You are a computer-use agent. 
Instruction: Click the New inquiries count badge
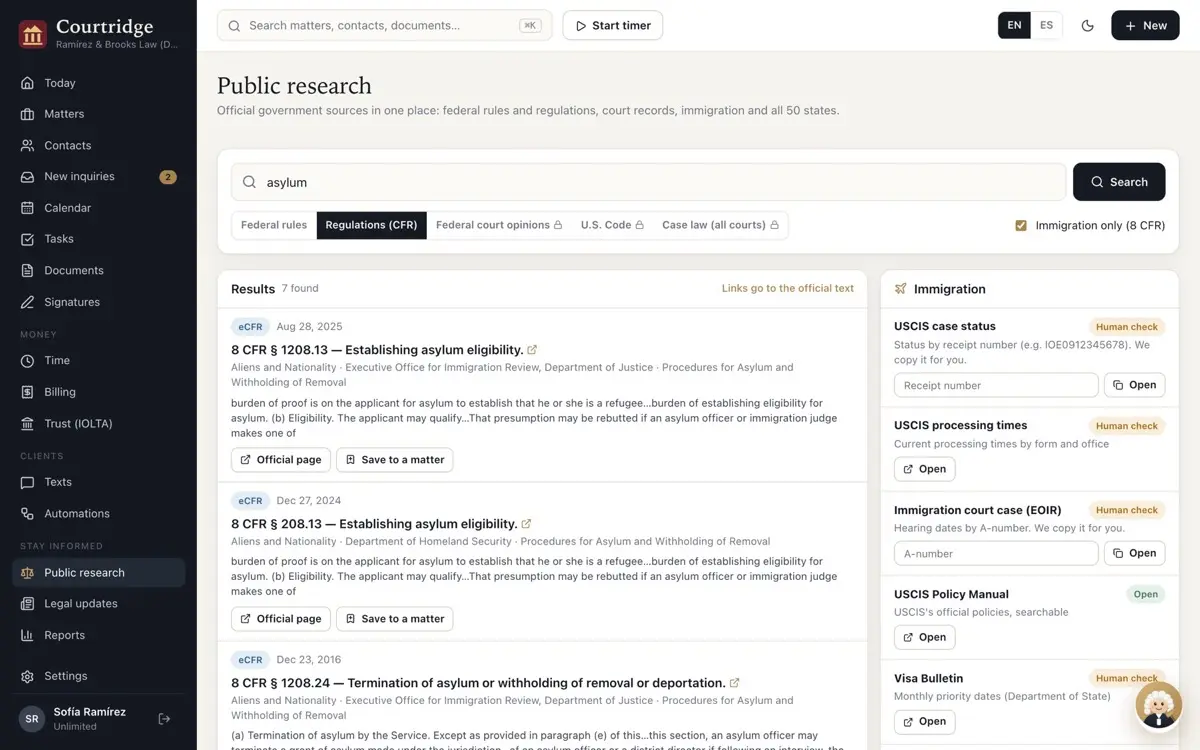point(168,177)
